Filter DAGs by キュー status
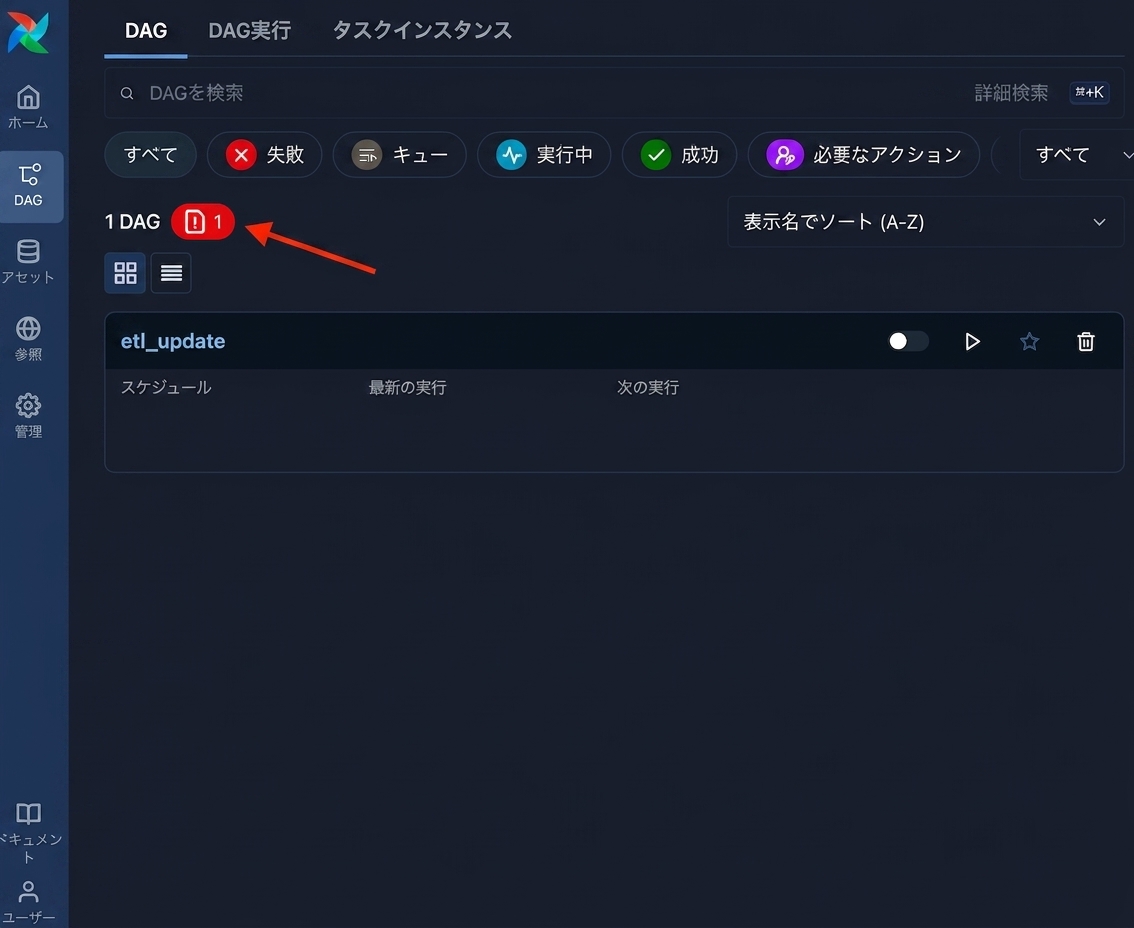 [x=400, y=155]
